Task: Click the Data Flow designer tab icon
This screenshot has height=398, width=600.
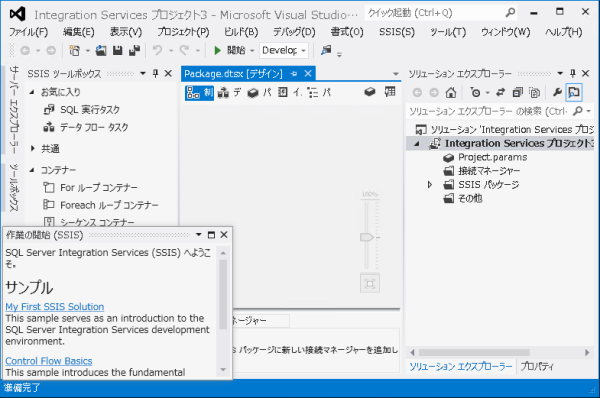Action: click(x=223, y=92)
